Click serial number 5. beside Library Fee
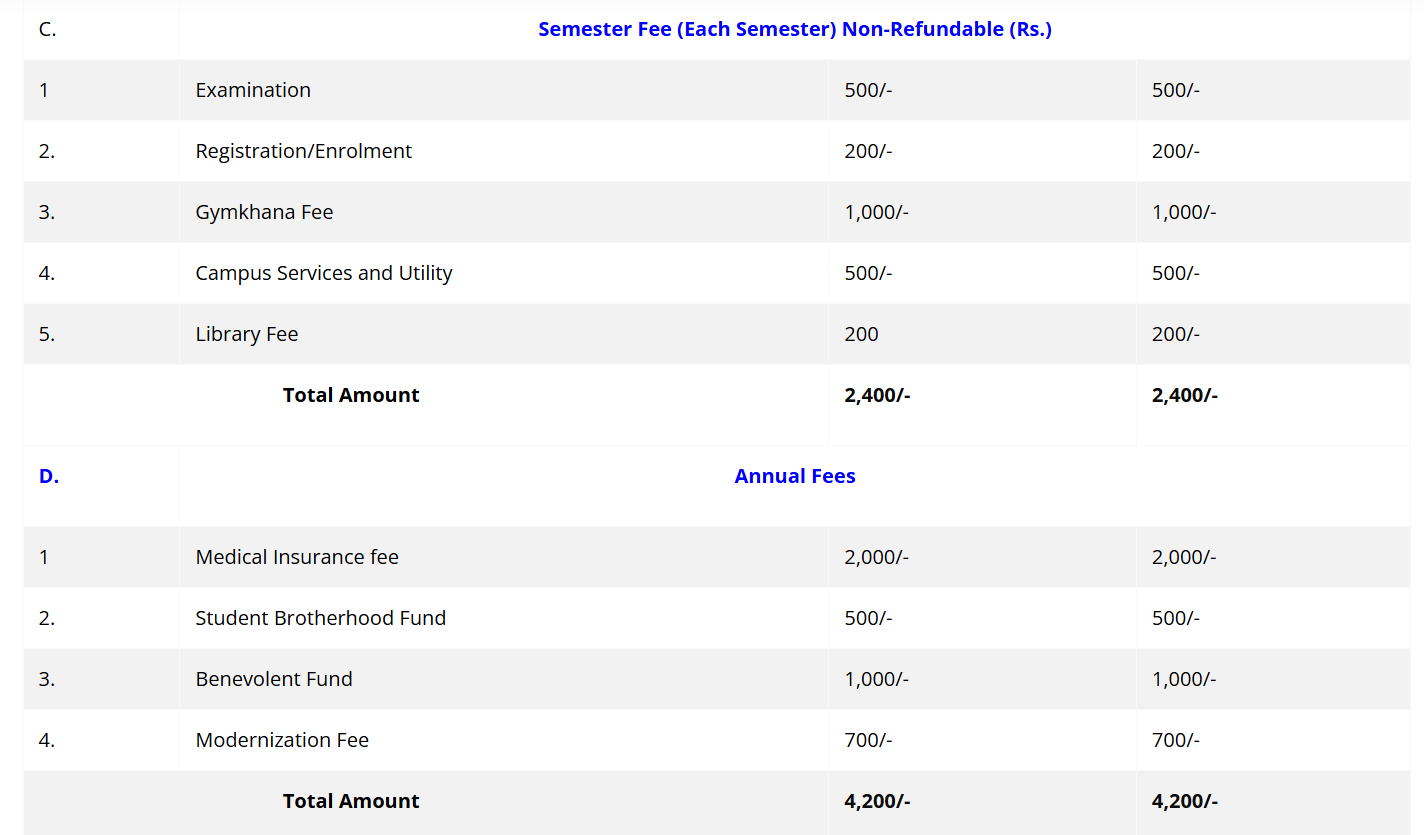The width and height of the screenshot is (1424, 835). tap(47, 334)
